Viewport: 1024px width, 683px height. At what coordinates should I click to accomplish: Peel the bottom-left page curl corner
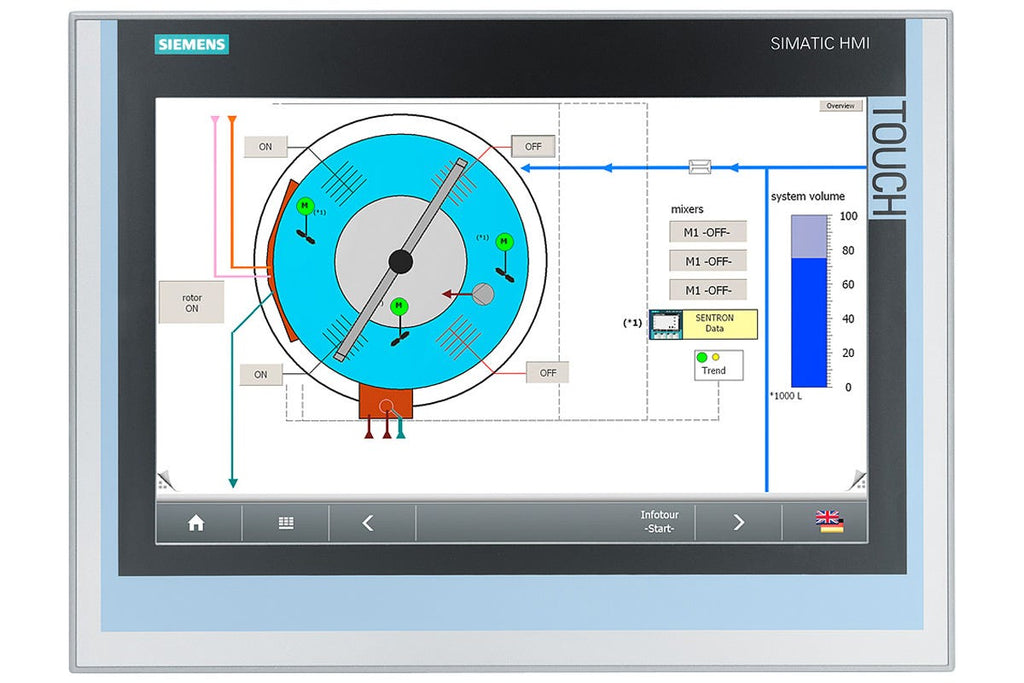point(166,481)
